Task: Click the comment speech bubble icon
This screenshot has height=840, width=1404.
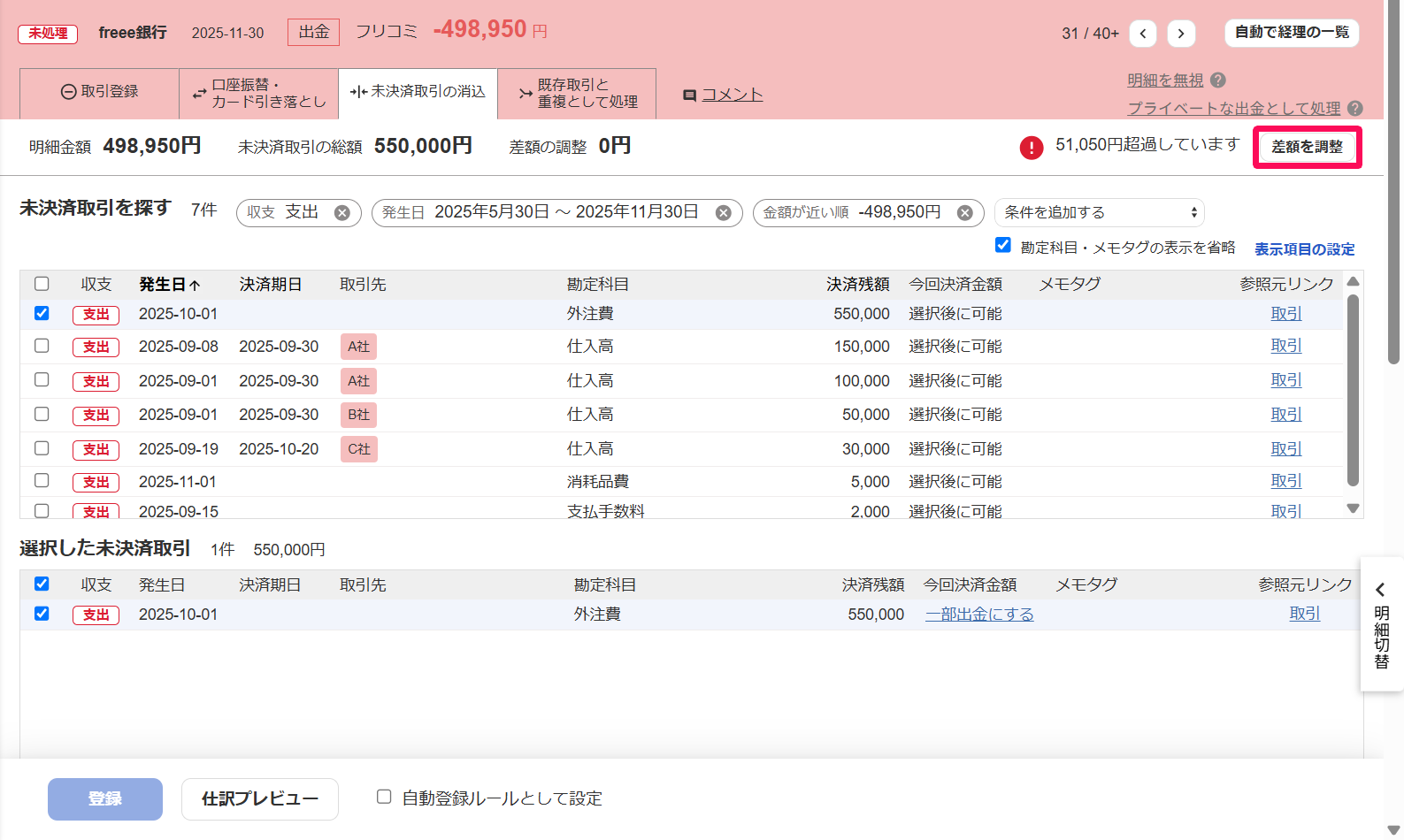Action: pyautogui.click(x=689, y=95)
